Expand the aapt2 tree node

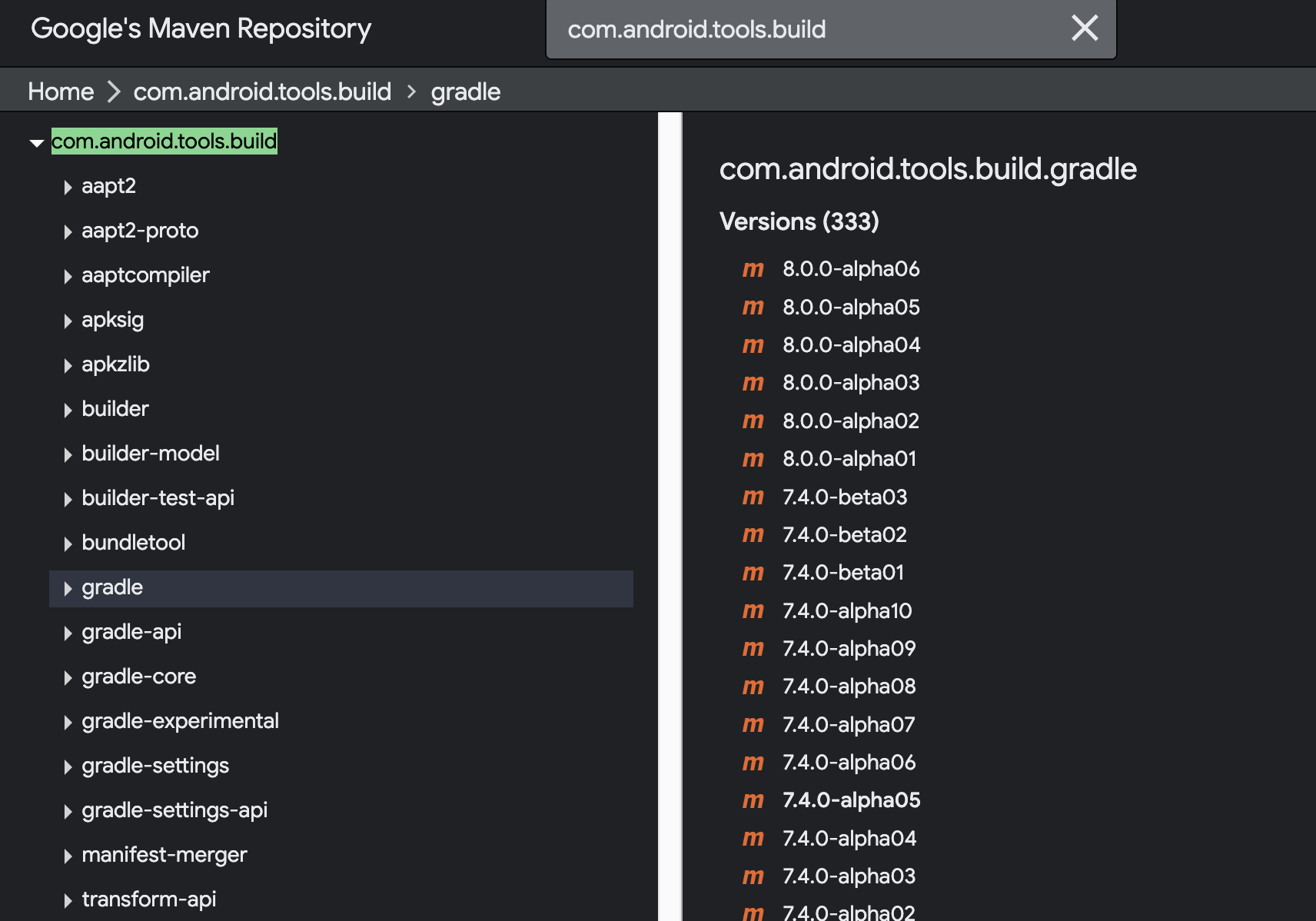click(x=68, y=187)
